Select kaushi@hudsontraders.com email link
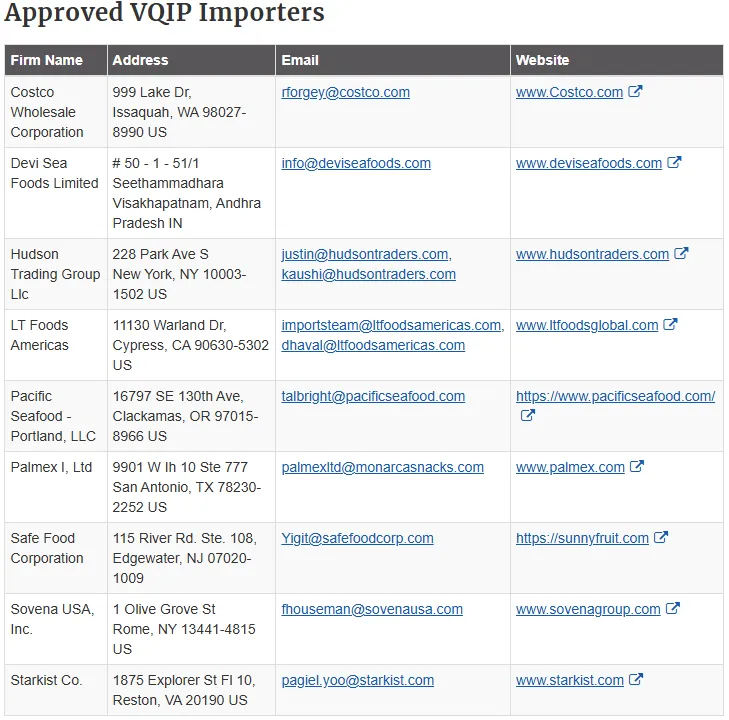This screenshot has width=729, height=720. pos(368,274)
